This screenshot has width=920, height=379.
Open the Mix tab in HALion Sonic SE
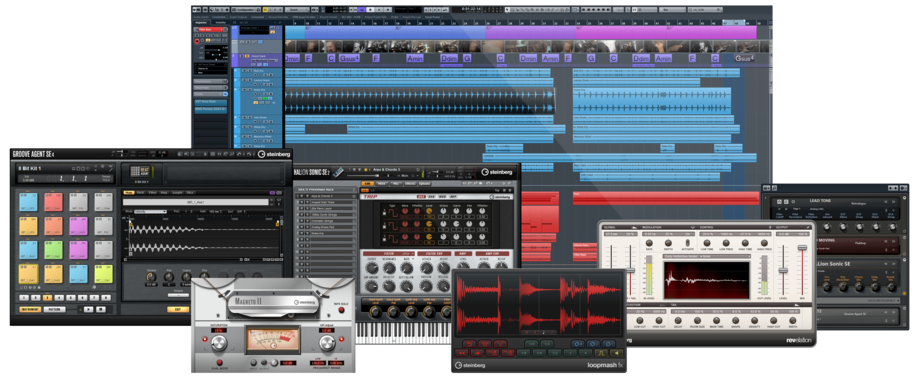(395, 184)
